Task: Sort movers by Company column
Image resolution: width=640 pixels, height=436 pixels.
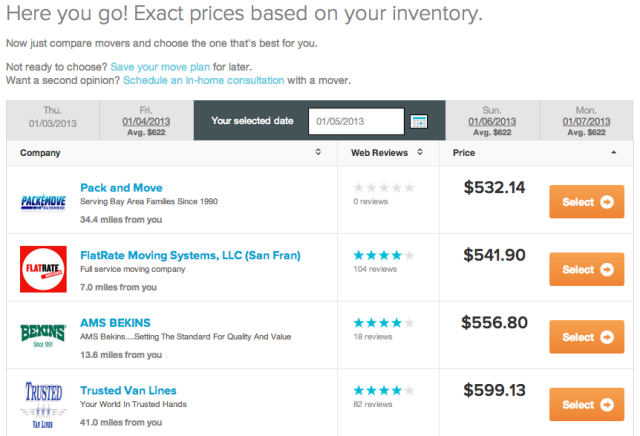Action: point(317,153)
